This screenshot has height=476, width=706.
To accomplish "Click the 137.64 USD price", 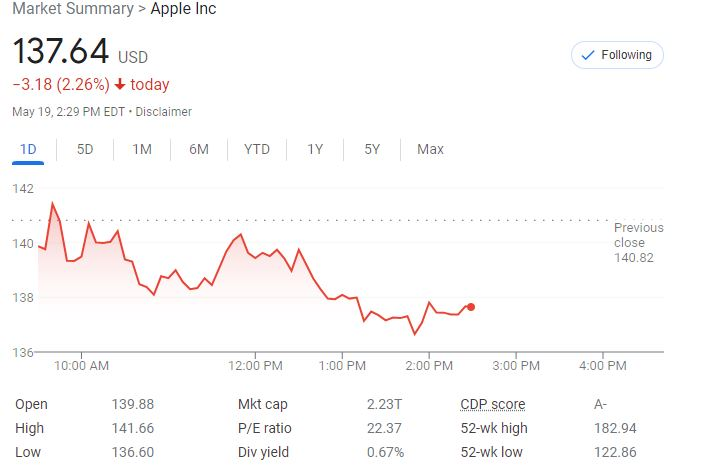I will point(61,52).
